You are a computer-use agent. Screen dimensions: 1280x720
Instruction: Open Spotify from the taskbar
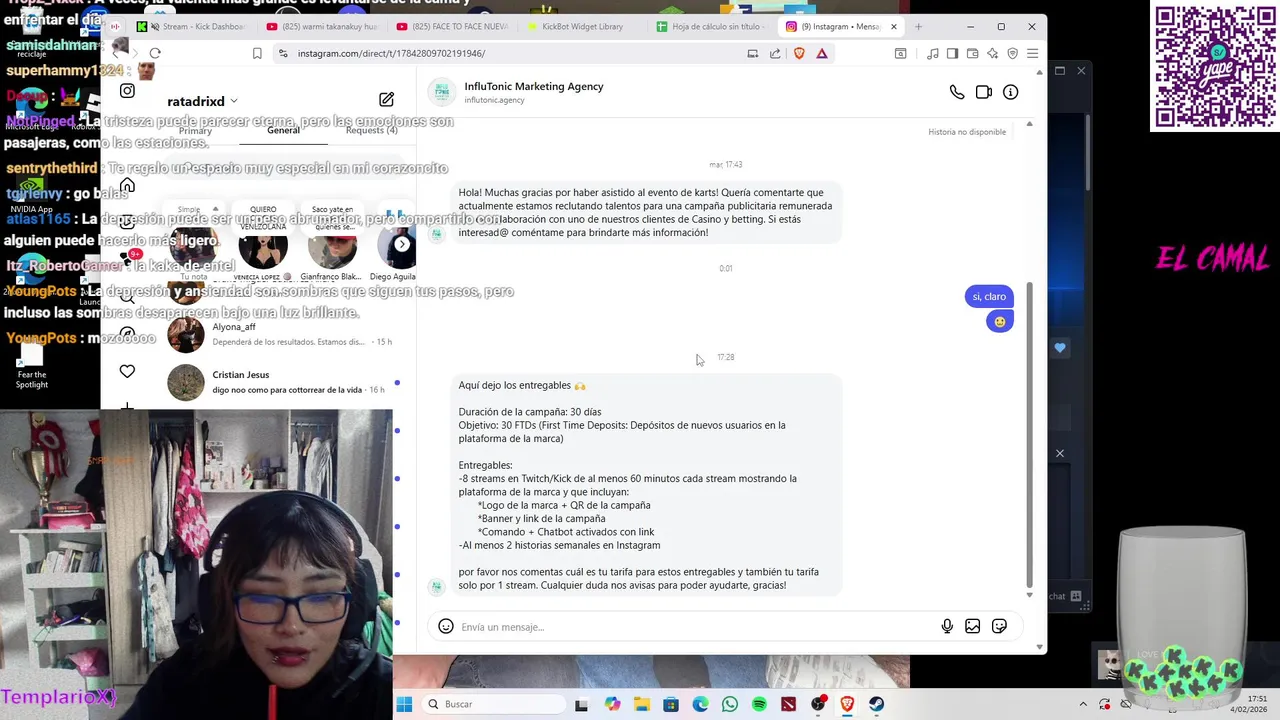759,704
